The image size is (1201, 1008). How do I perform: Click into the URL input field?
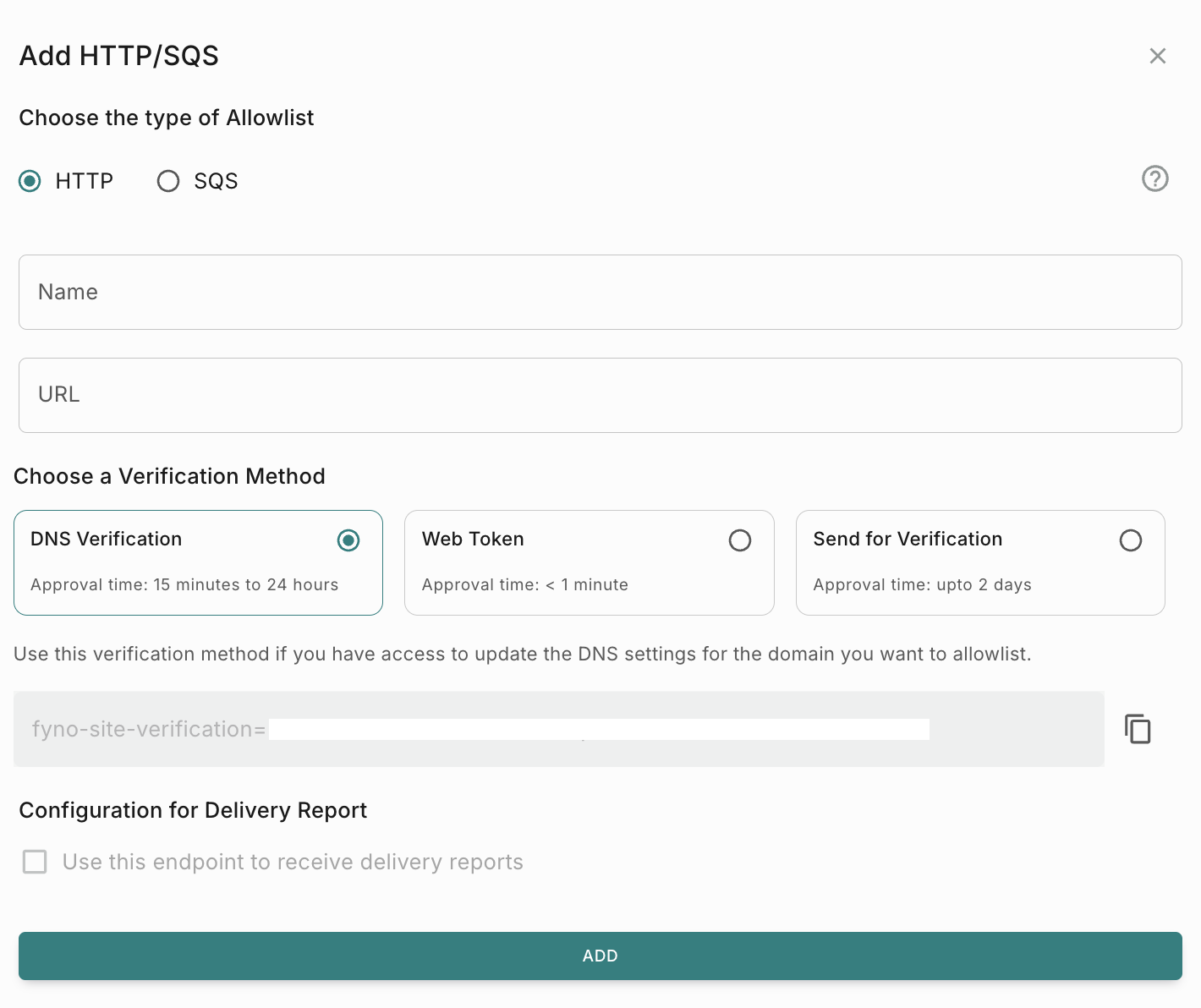[600, 395]
